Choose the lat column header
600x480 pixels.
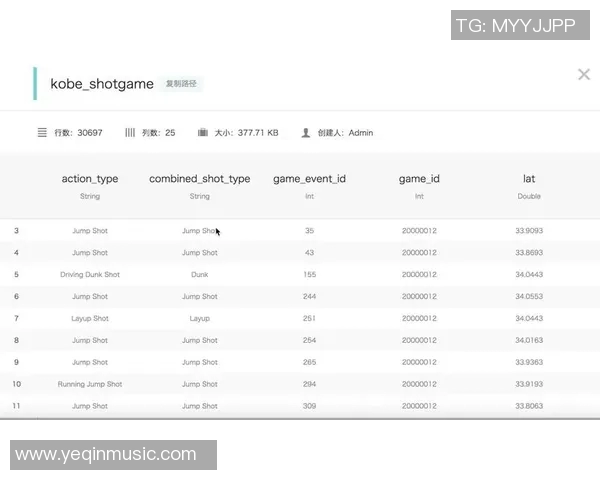click(529, 179)
